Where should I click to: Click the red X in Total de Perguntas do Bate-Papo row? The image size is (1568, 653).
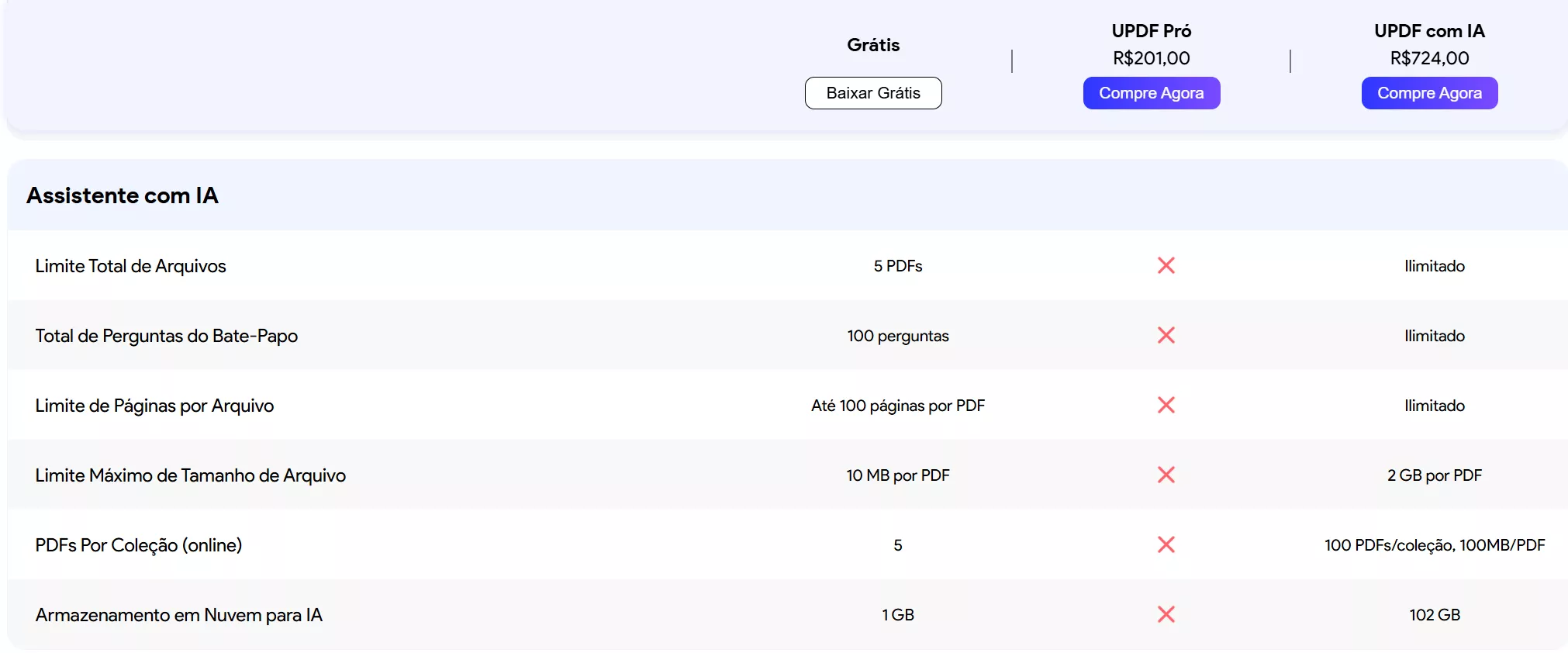(1166, 335)
